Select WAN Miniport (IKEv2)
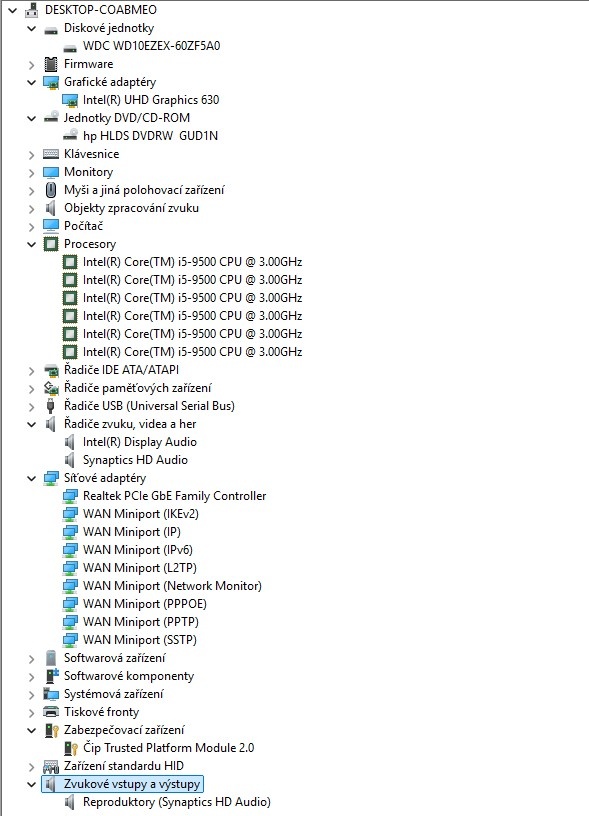 click(140, 514)
